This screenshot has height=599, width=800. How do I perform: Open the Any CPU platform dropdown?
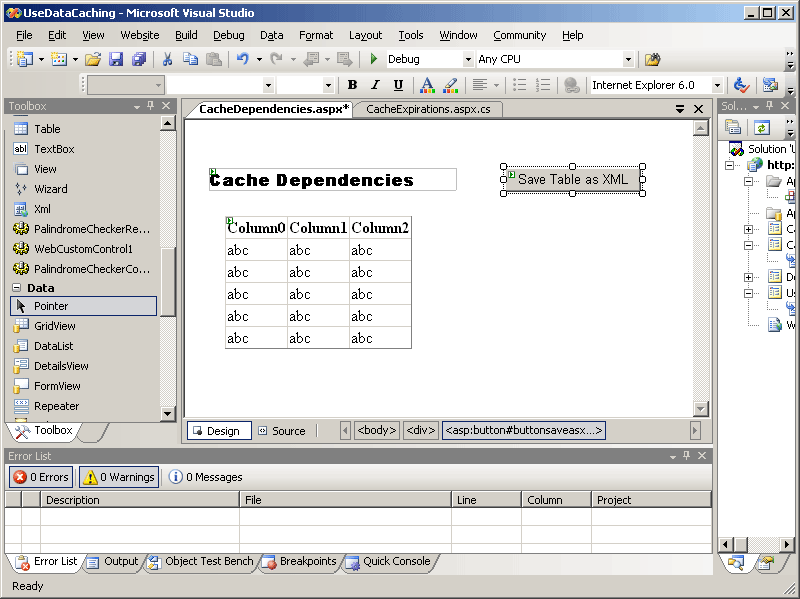628,60
